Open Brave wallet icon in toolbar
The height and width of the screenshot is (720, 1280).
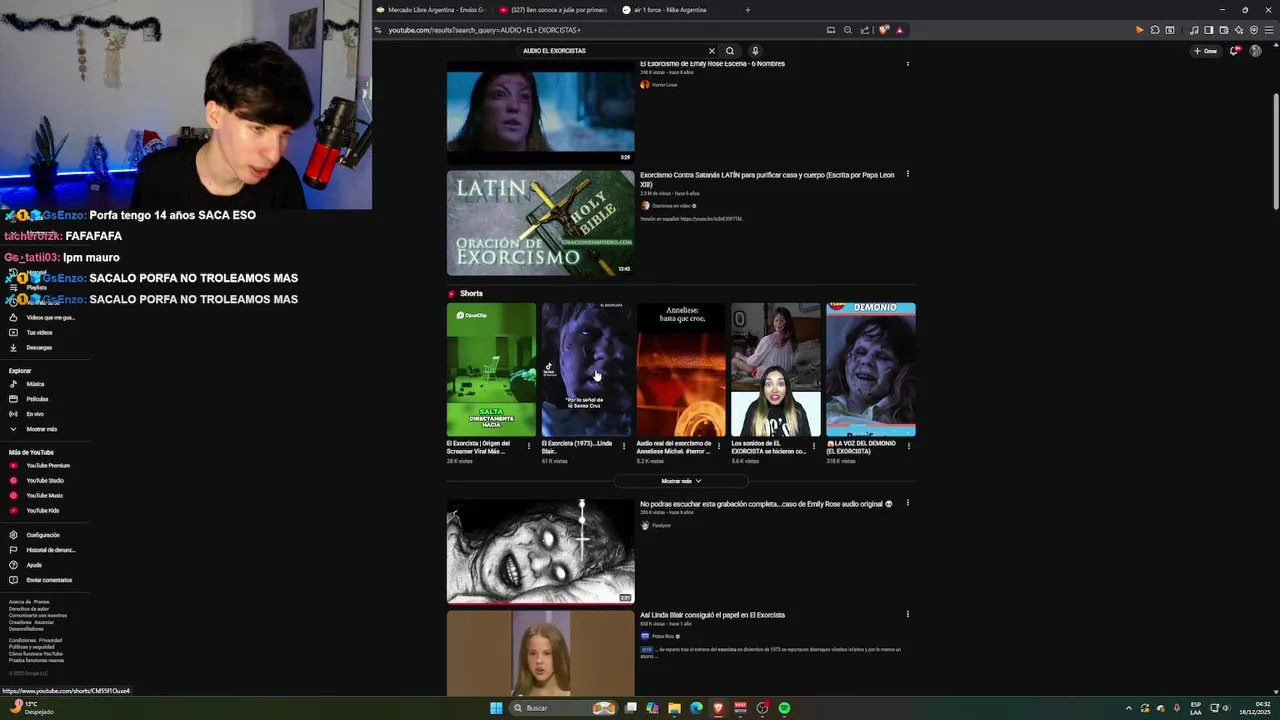(x=1223, y=30)
